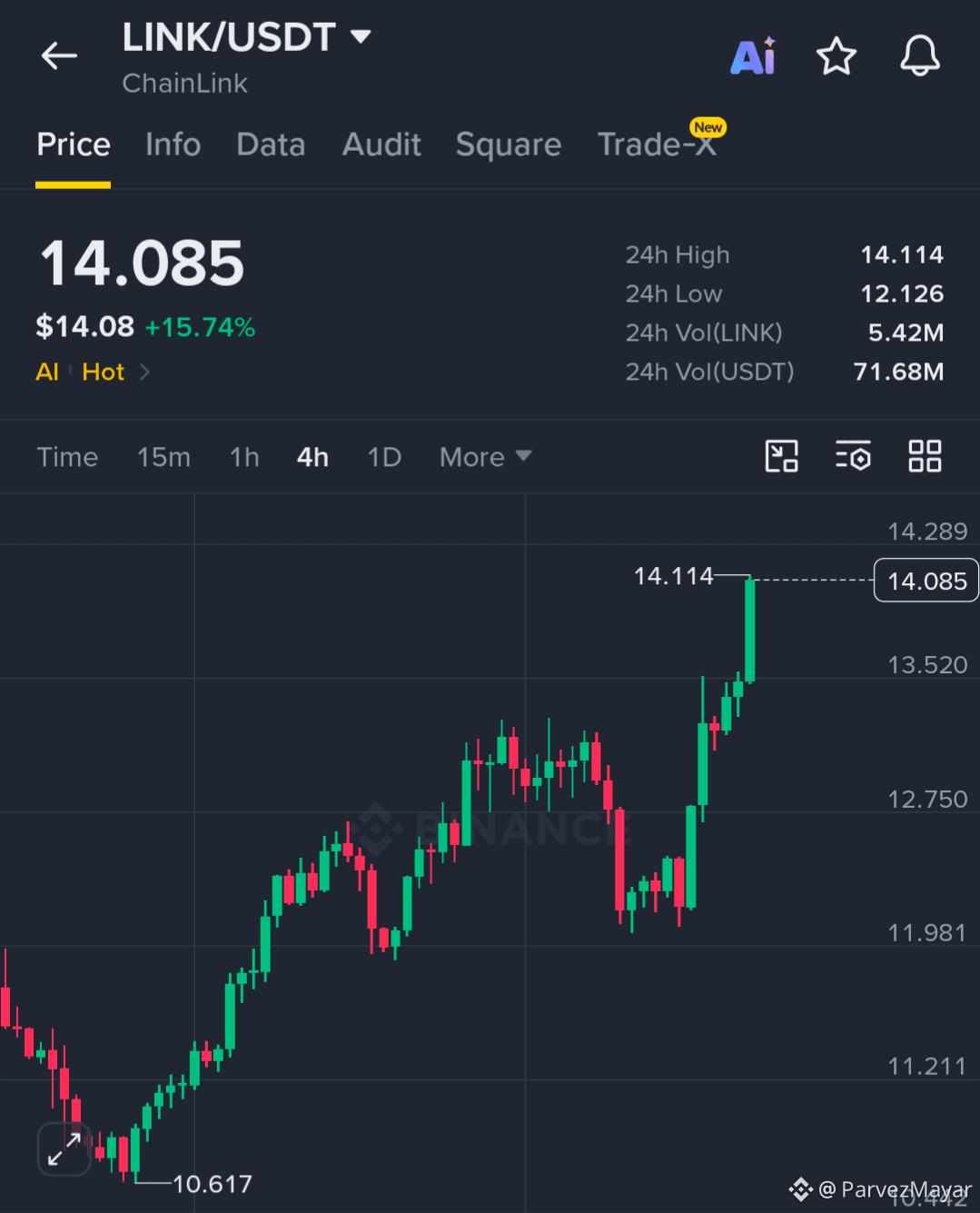
Task: Select the 1D timeframe
Action: pos(384,456)
